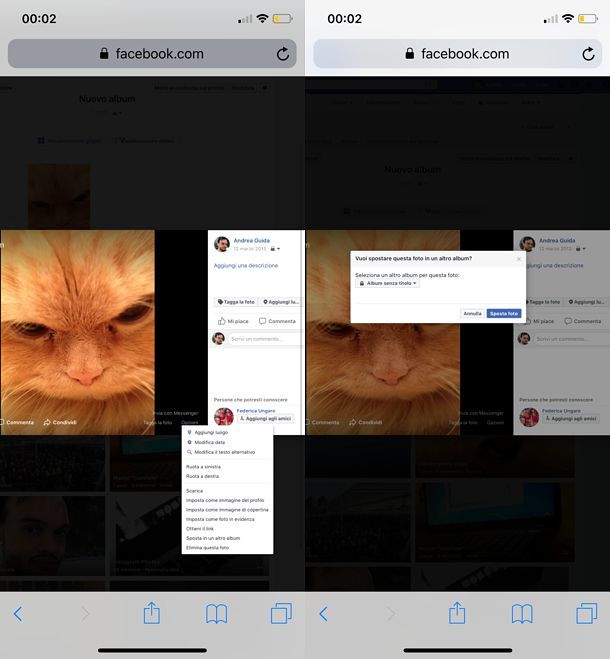Viewport: 610px width, 659px height.
Task: Confirm with Sposta foto button
Action: 504,314
